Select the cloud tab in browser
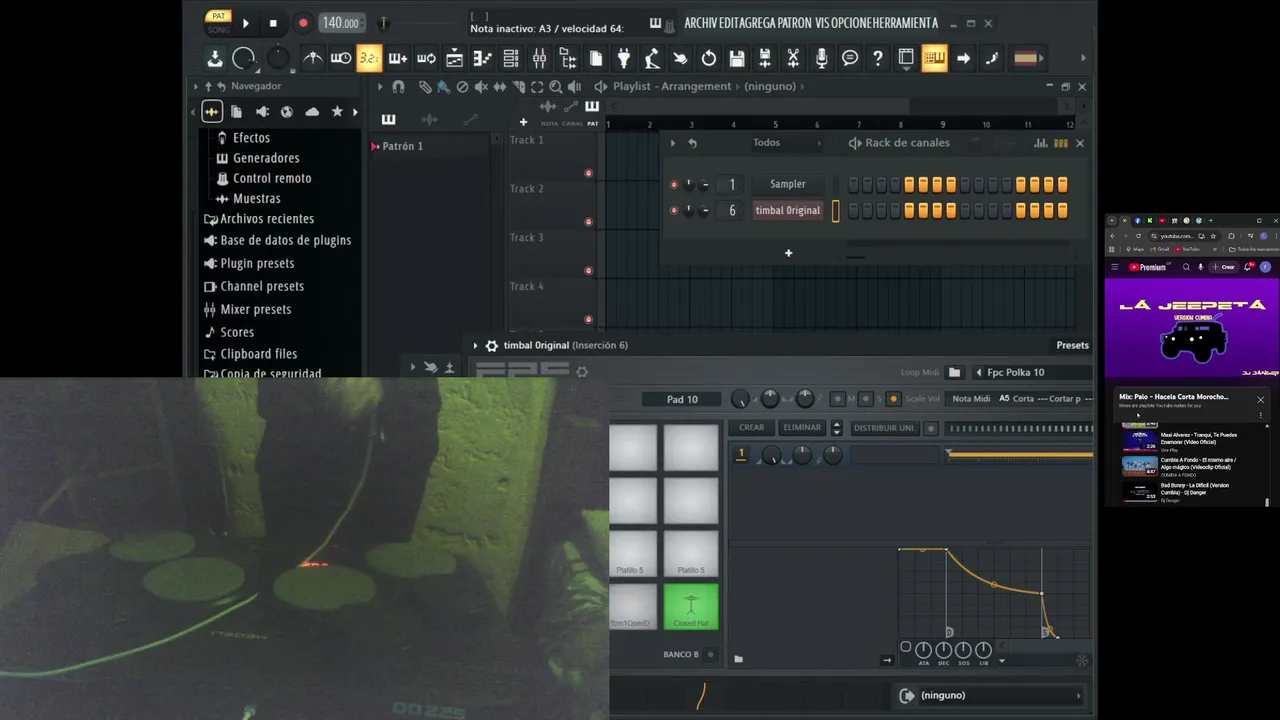 pos(312,112)
